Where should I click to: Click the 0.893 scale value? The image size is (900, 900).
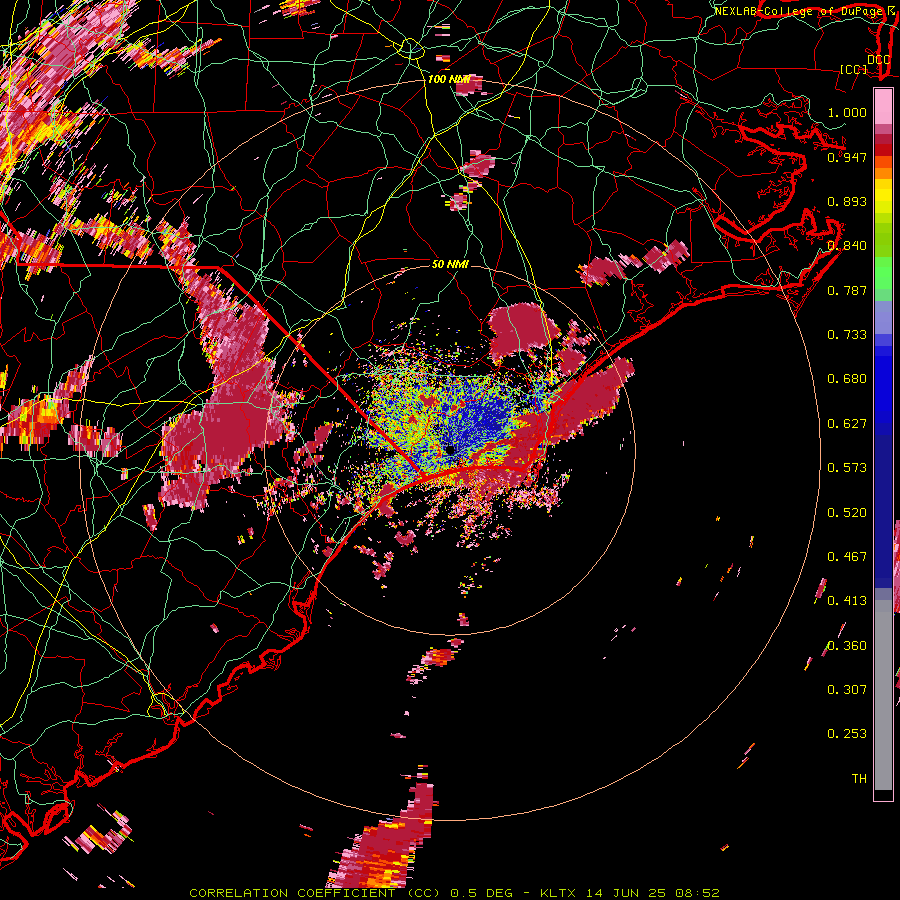pos(847,201)
